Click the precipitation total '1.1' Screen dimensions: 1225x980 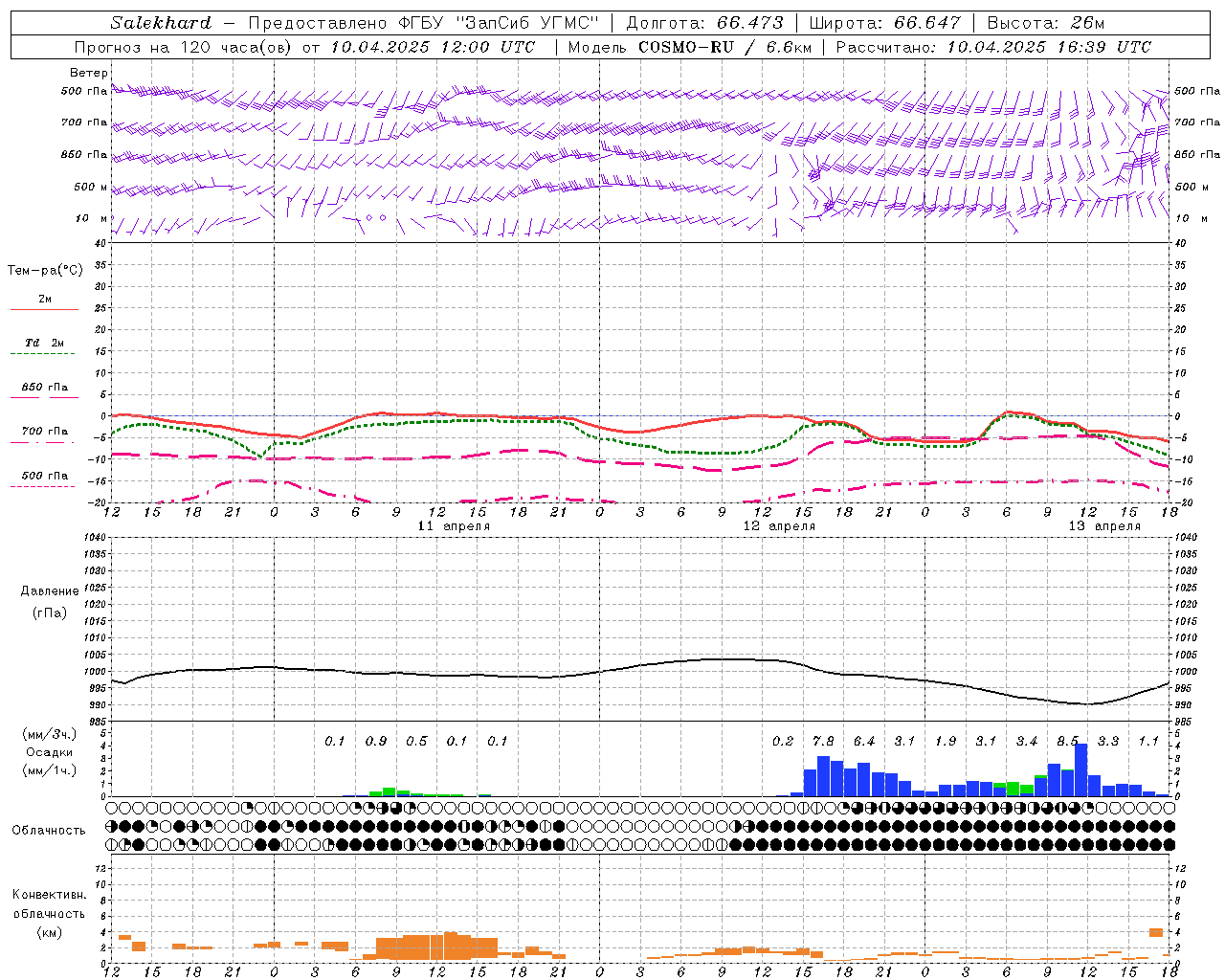pyautogui.click(x=1148, y=741)
